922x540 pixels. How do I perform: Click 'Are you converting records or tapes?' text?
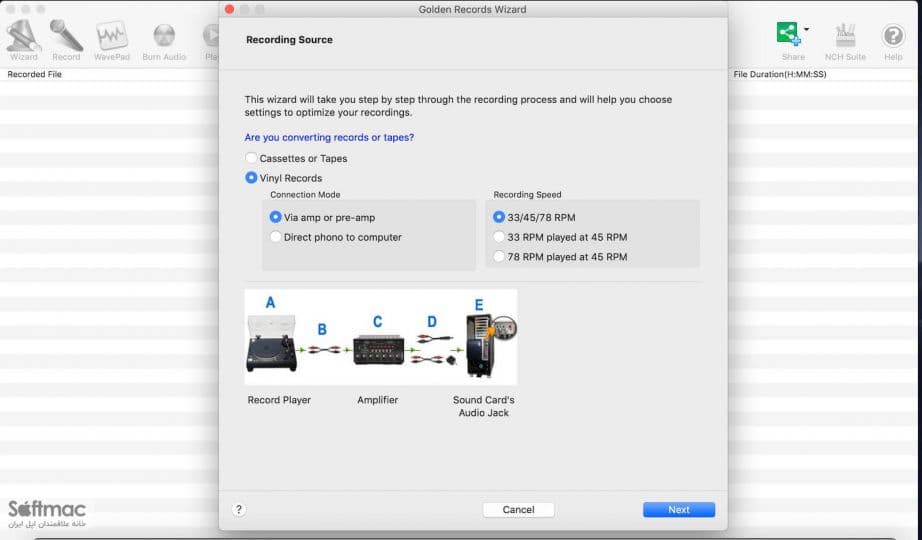[329, 137]
